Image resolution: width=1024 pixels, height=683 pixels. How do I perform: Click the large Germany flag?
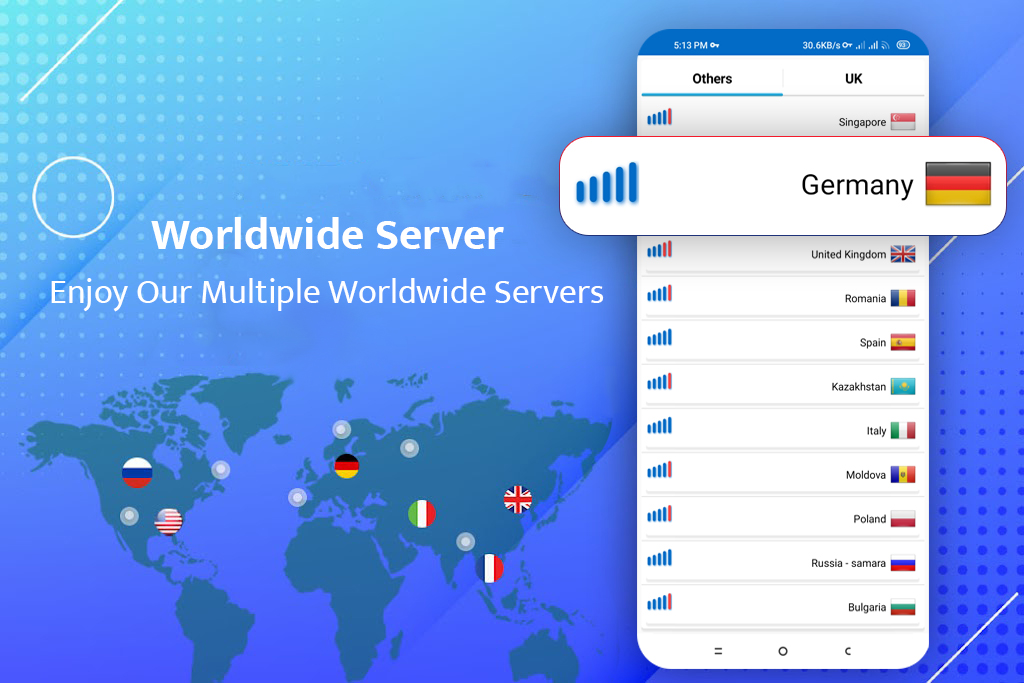point(958,183)
